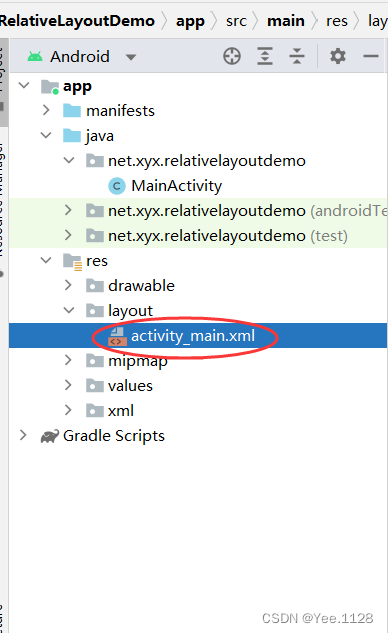Collapse the java folder
Viewport: 388px width, 633px height.
[x=46, y=135]
